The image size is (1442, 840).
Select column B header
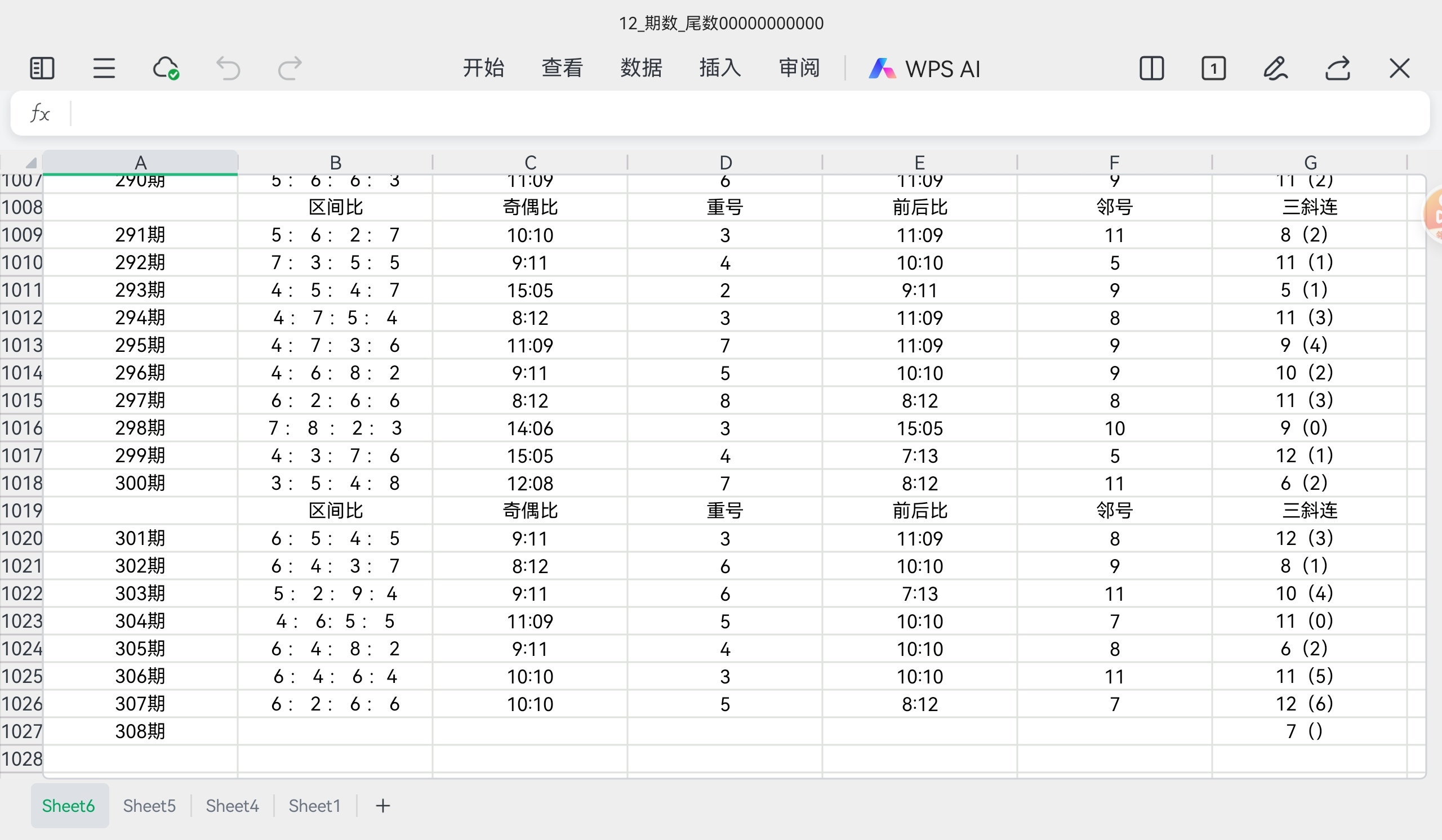(335, 162)
